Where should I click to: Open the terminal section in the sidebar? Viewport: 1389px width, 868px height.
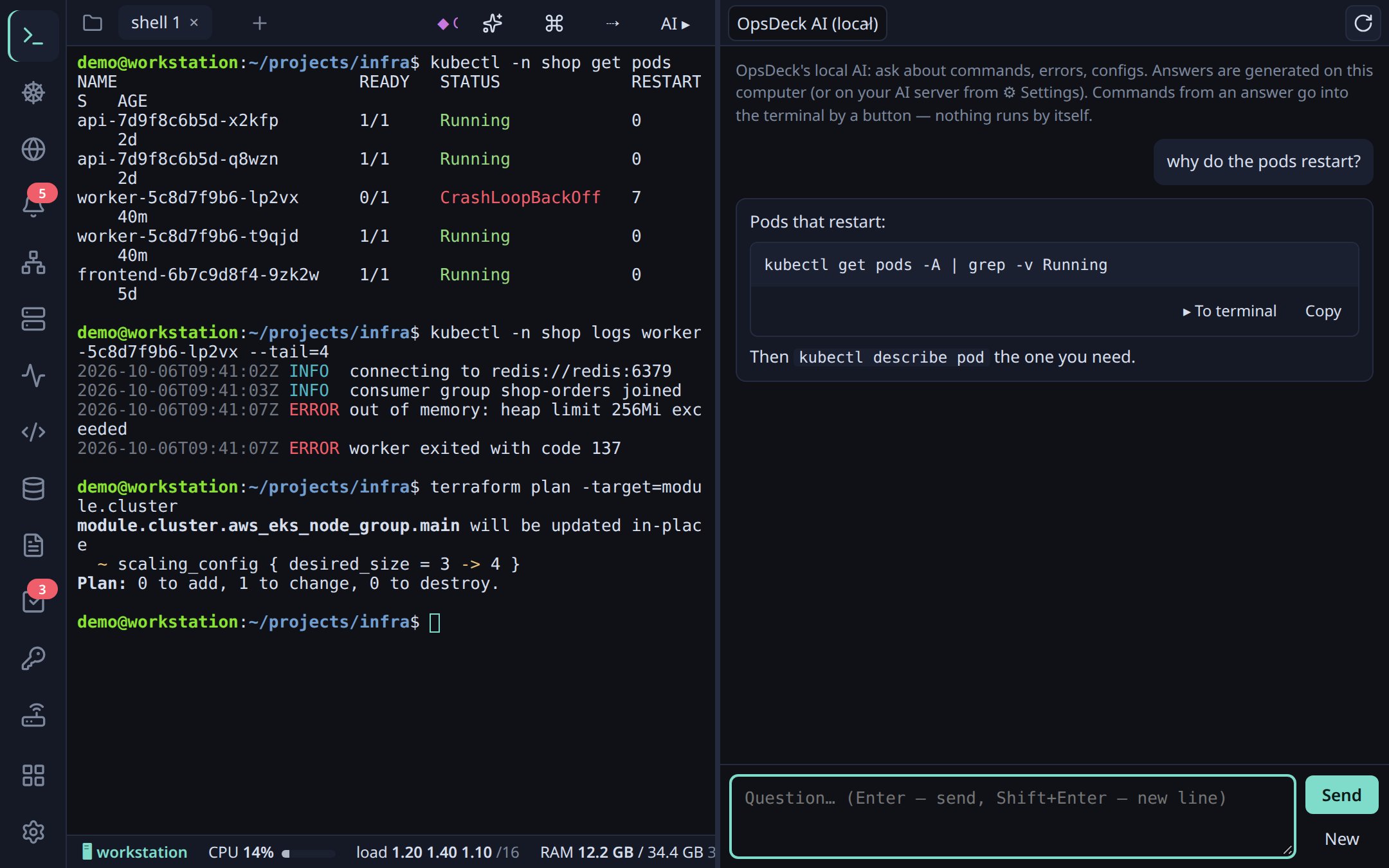click(x=33, y=36)
